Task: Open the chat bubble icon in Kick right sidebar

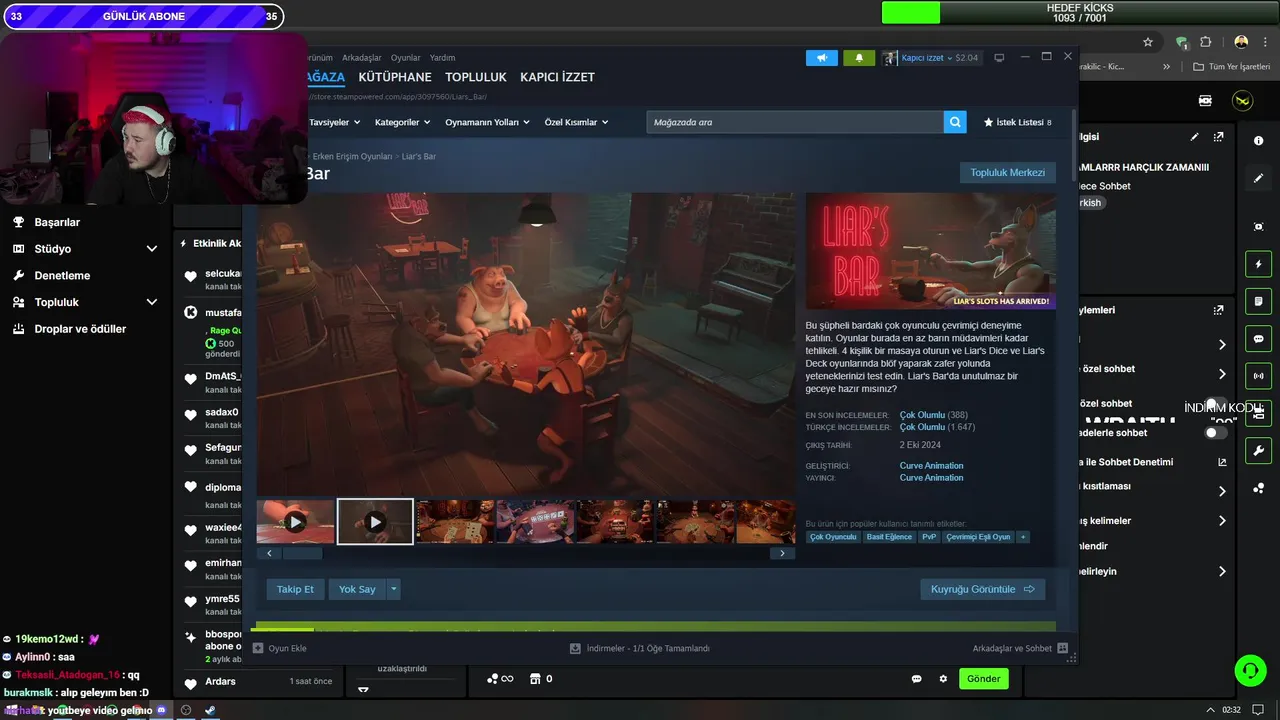Action: coord(1258,338)
